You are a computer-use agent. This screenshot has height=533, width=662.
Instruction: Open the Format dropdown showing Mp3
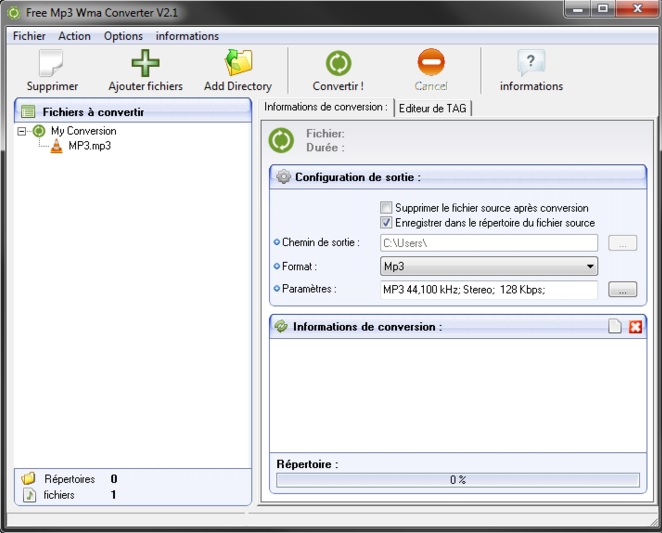click(x=489, y=266)
